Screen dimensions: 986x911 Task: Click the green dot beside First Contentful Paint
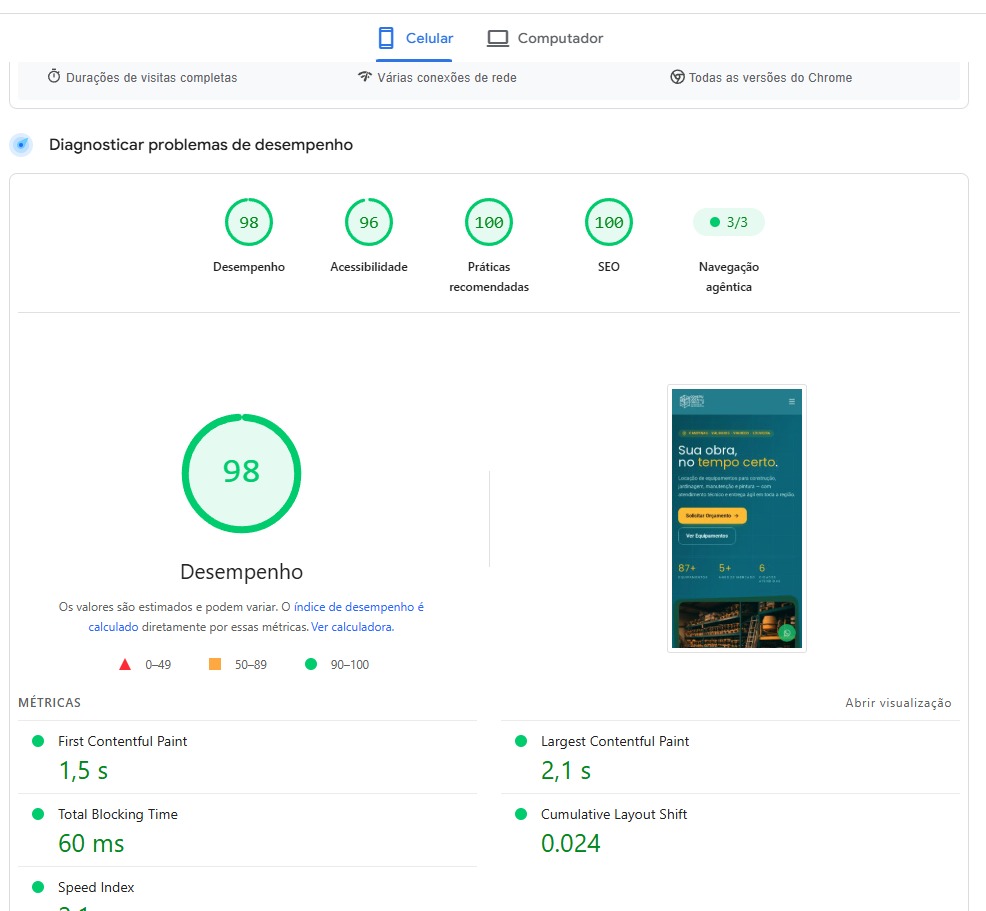point(38,741)
